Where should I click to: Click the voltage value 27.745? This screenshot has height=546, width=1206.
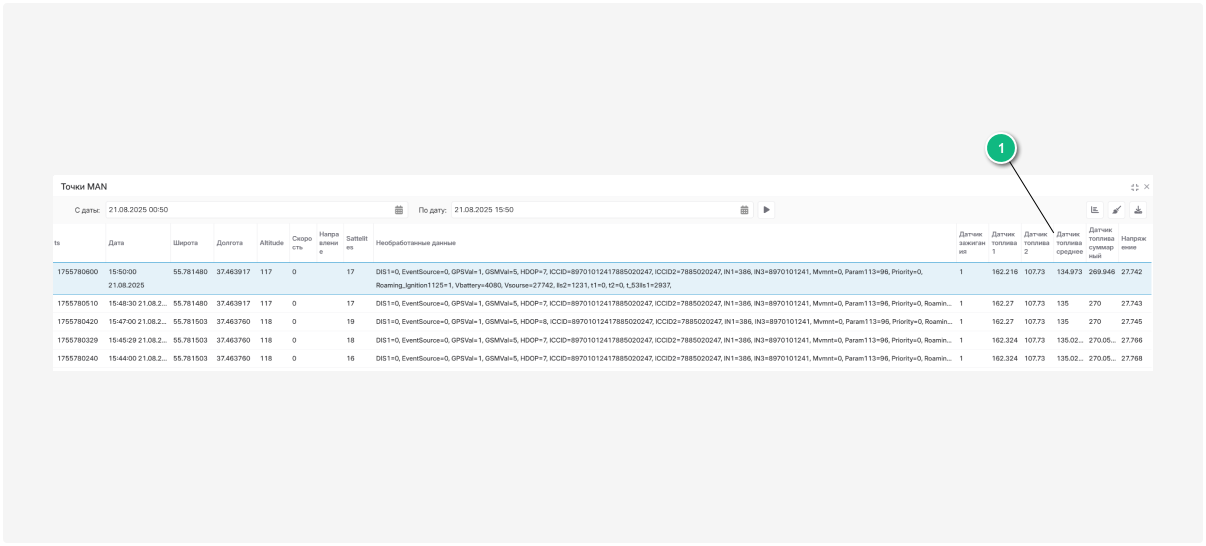click(1132, 322)
